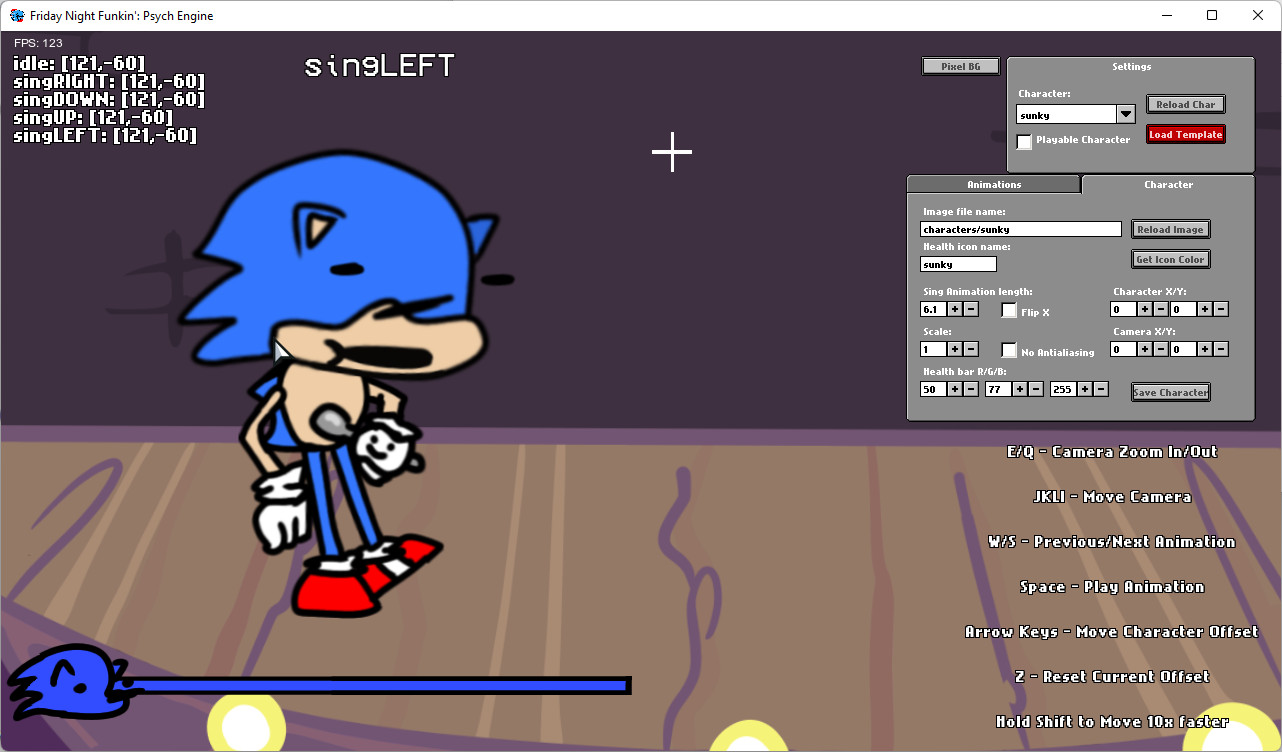Increase Health bar Red value with plus

(954, 389)
